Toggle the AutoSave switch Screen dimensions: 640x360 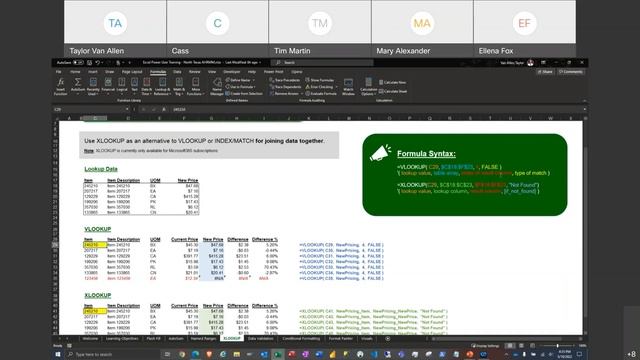coord(78,62)
